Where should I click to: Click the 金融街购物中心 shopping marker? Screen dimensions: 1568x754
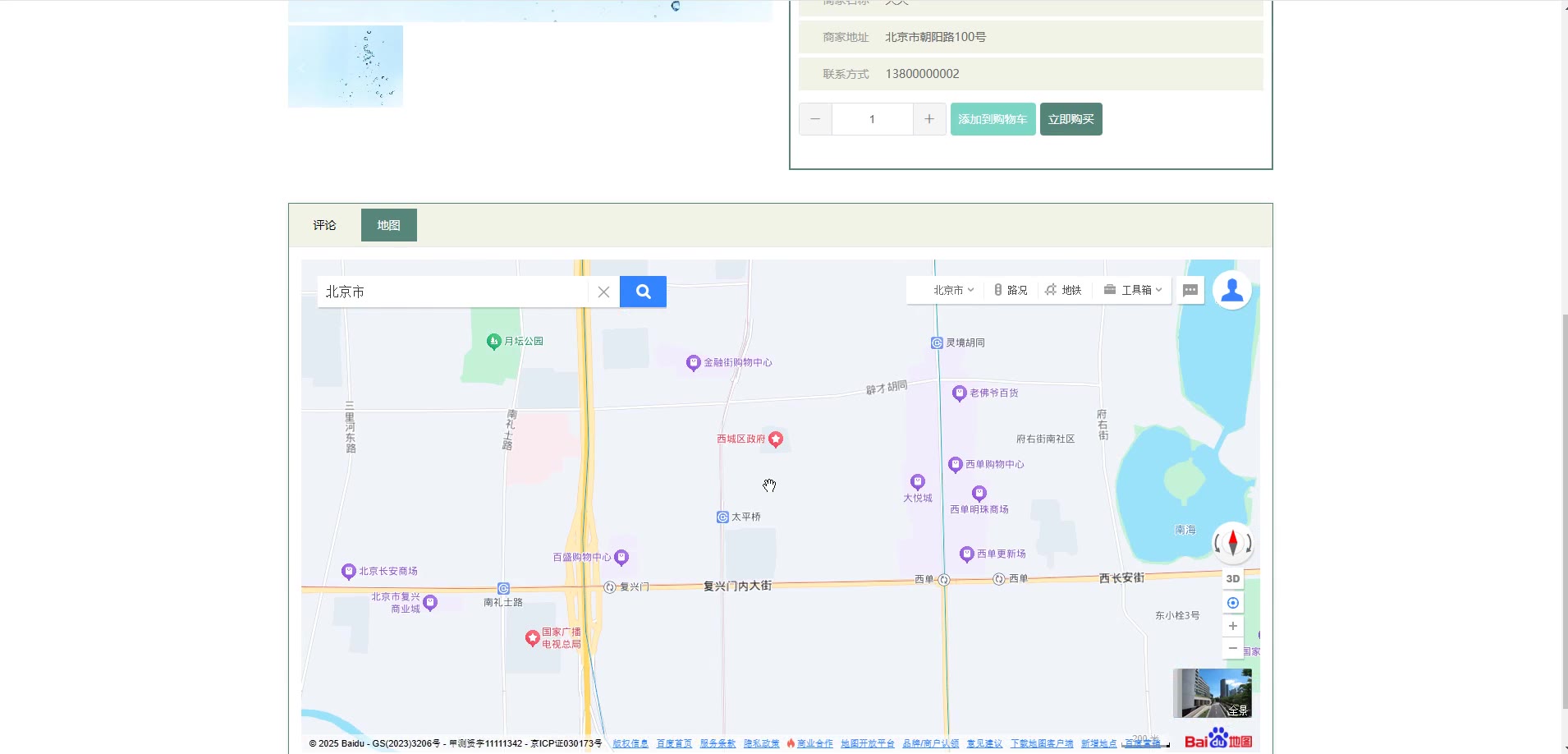pyautogui.click(x=694, y=362)
